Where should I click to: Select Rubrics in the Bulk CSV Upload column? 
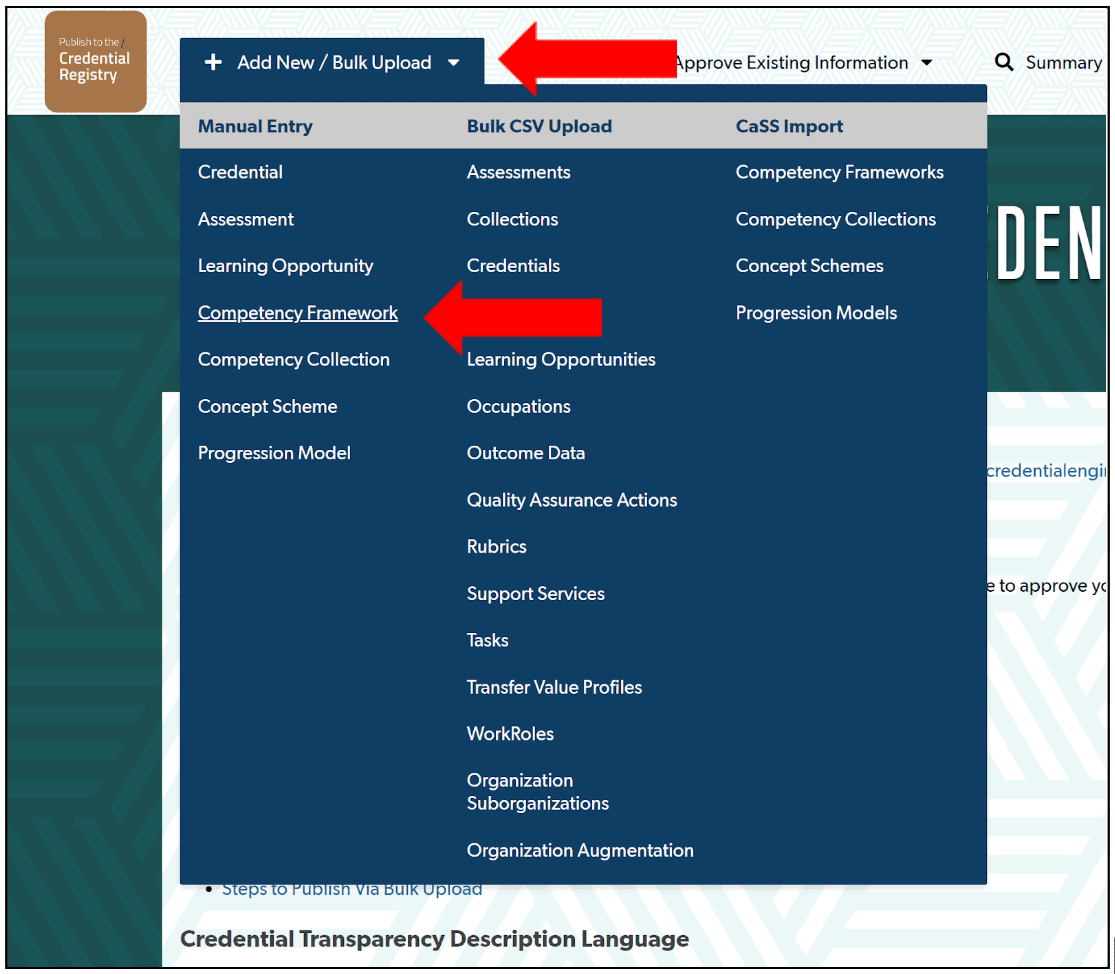point(496,546)
